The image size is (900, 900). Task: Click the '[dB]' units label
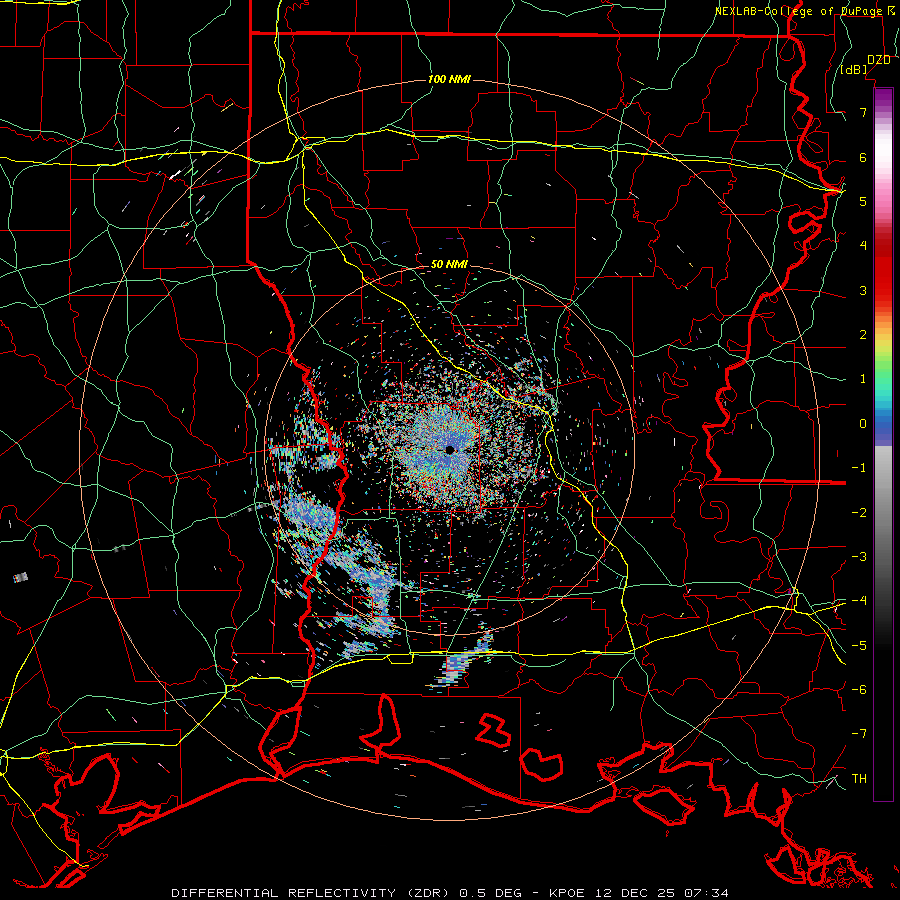[x=854, y=69]
